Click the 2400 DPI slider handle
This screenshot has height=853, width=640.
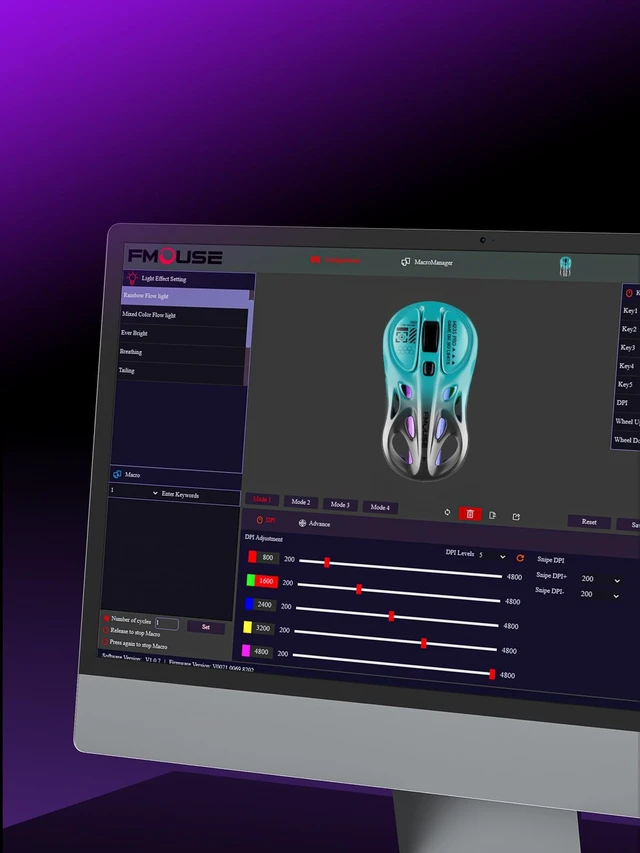pos(391,616)
